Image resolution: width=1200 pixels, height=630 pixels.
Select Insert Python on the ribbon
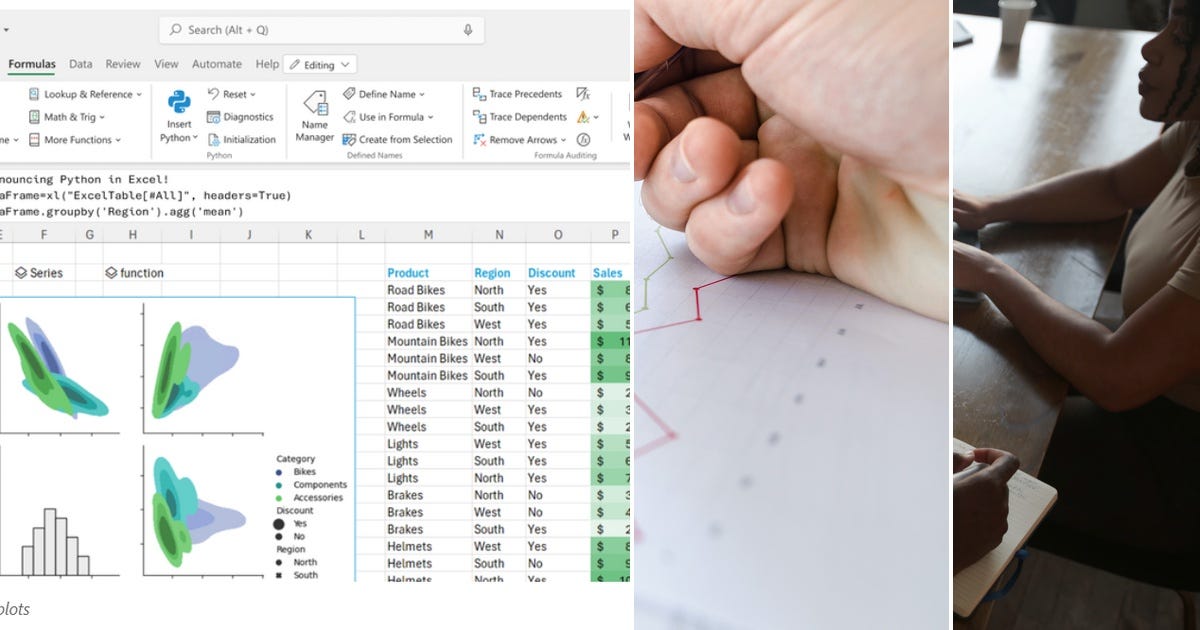click(177, 117)
